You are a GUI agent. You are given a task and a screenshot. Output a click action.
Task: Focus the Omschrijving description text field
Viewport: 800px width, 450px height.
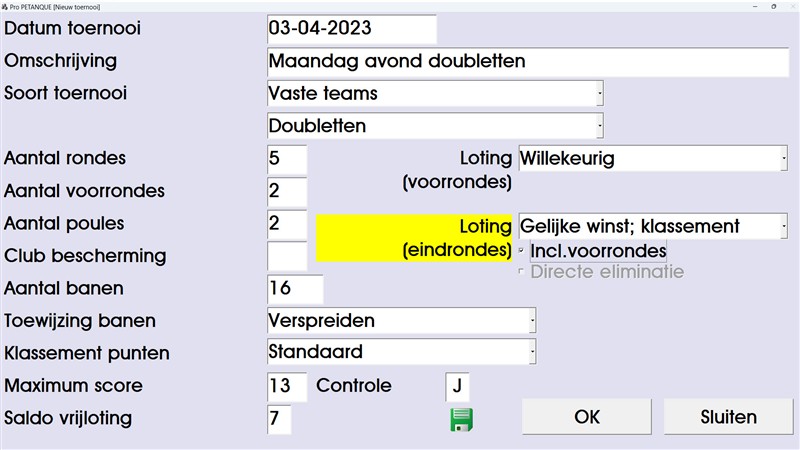528,61
